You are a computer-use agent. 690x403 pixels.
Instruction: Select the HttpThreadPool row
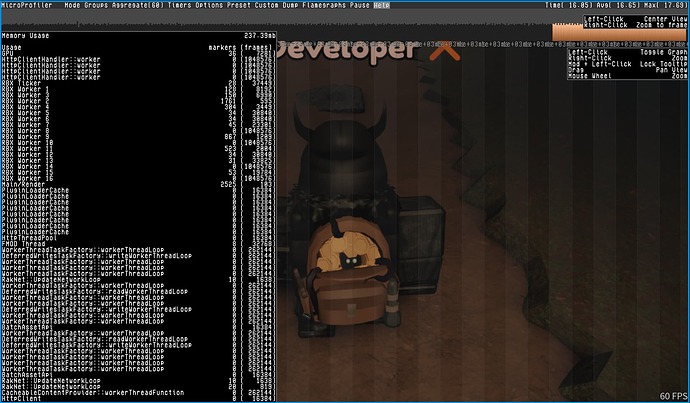pyautogui.click(x=139, y=238)
